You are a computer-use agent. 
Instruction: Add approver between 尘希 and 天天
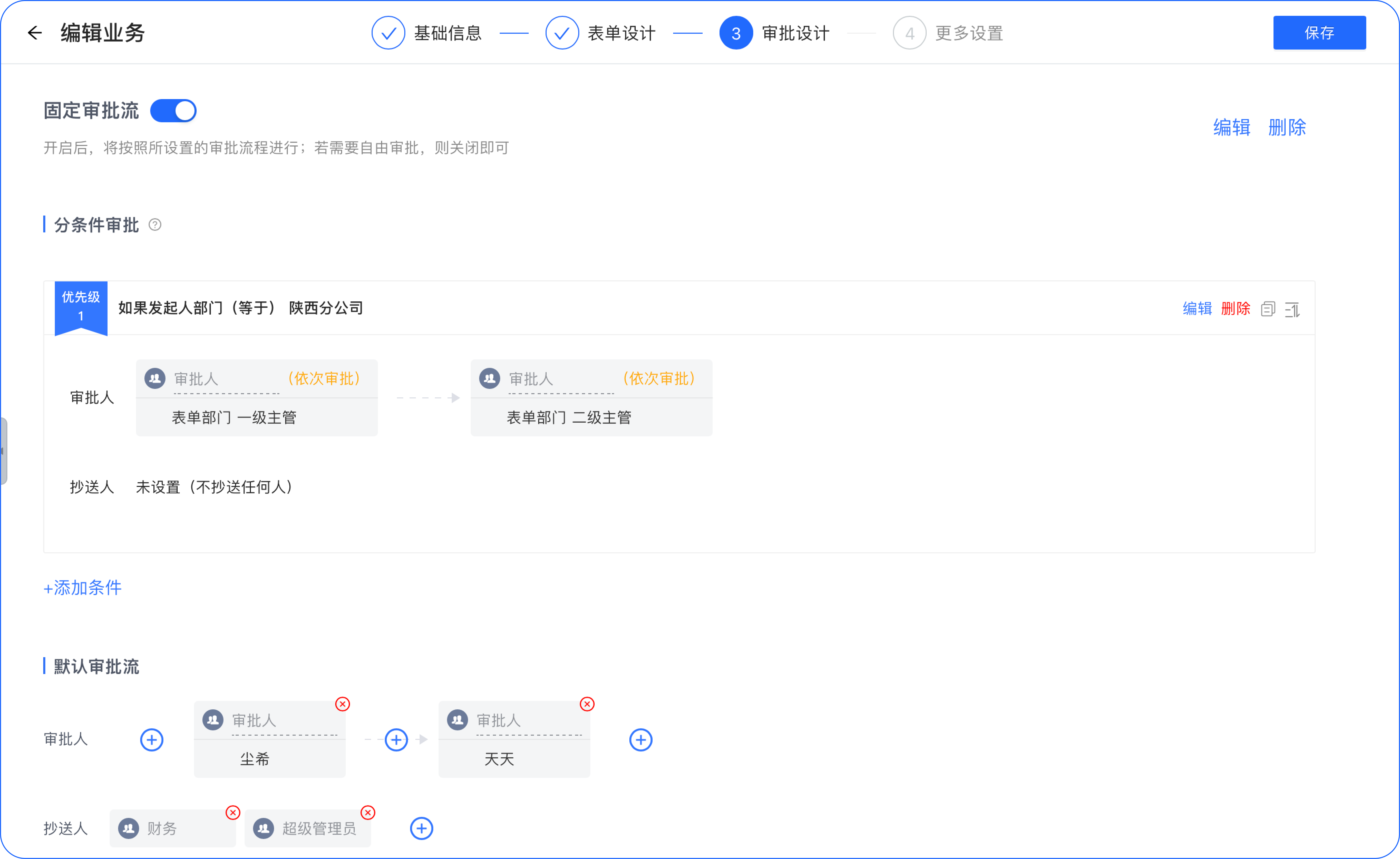pos(396,740)
